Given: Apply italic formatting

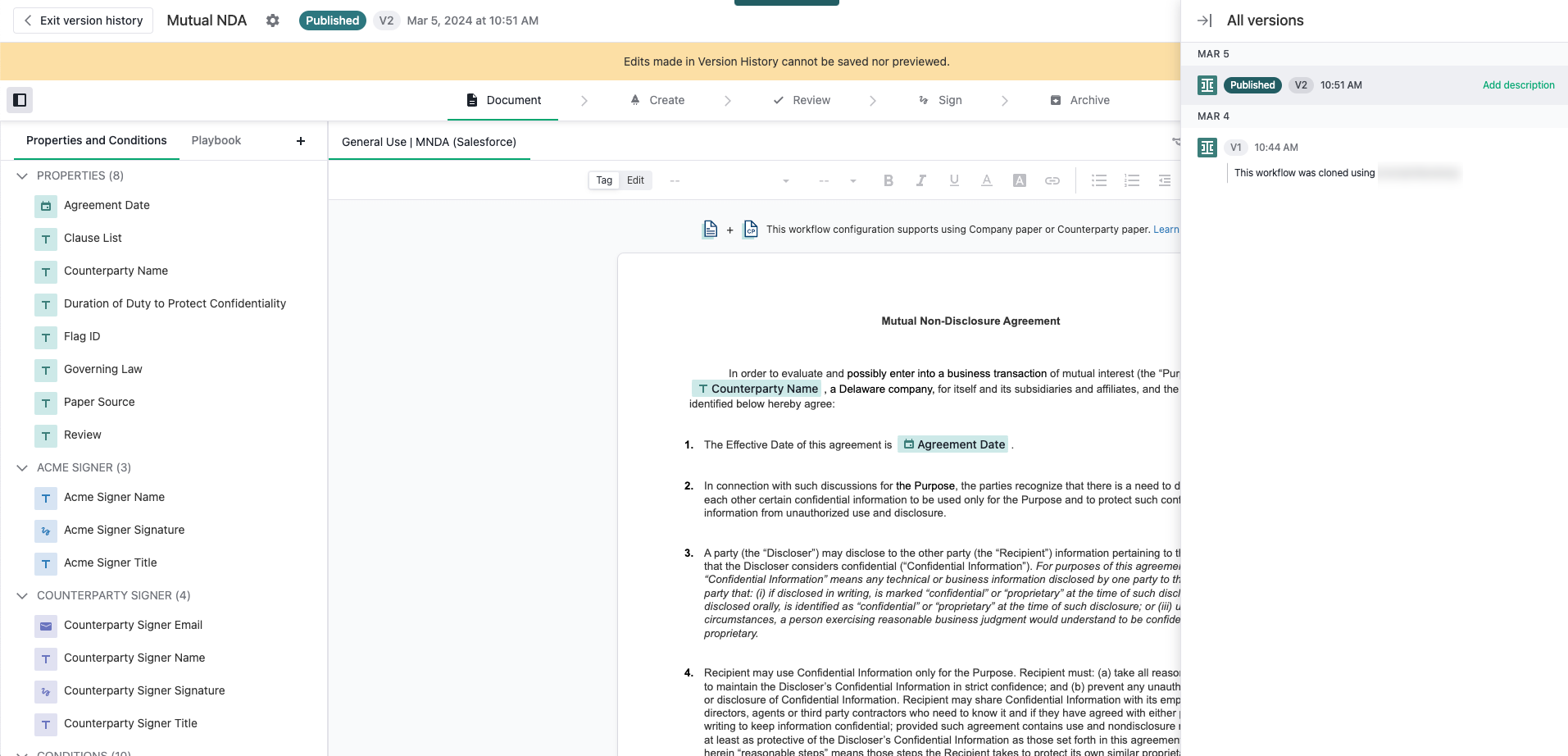Looking at the screenshot, I should pos(921,180).
